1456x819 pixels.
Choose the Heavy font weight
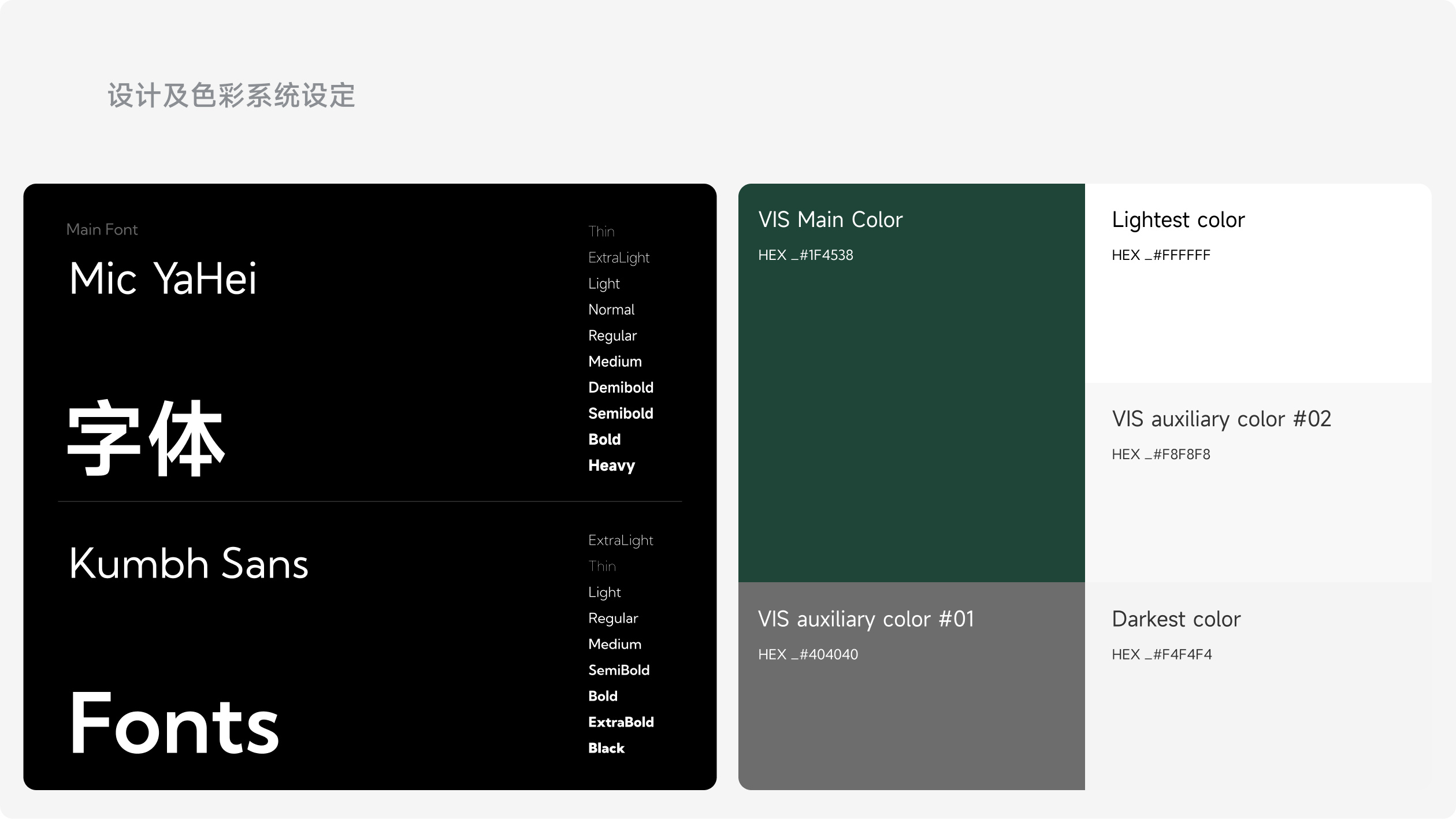click(x=611, y=466)
